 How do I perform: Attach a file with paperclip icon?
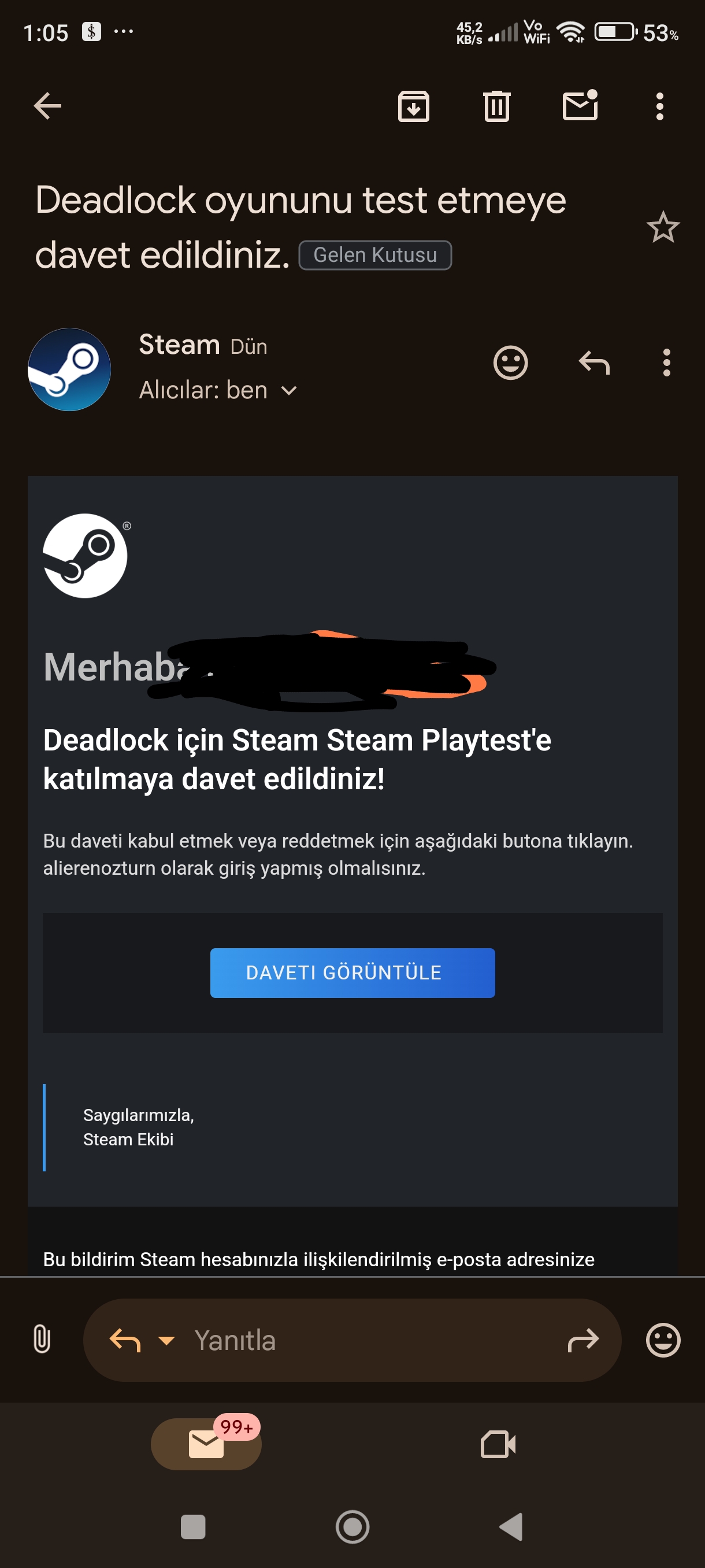click(42, 1339)
